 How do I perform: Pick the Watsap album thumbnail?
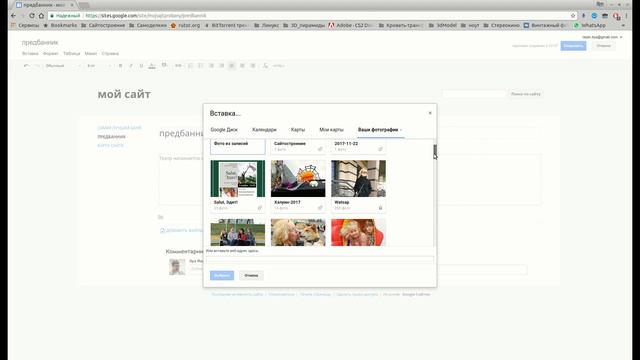[x=358, y=178]
